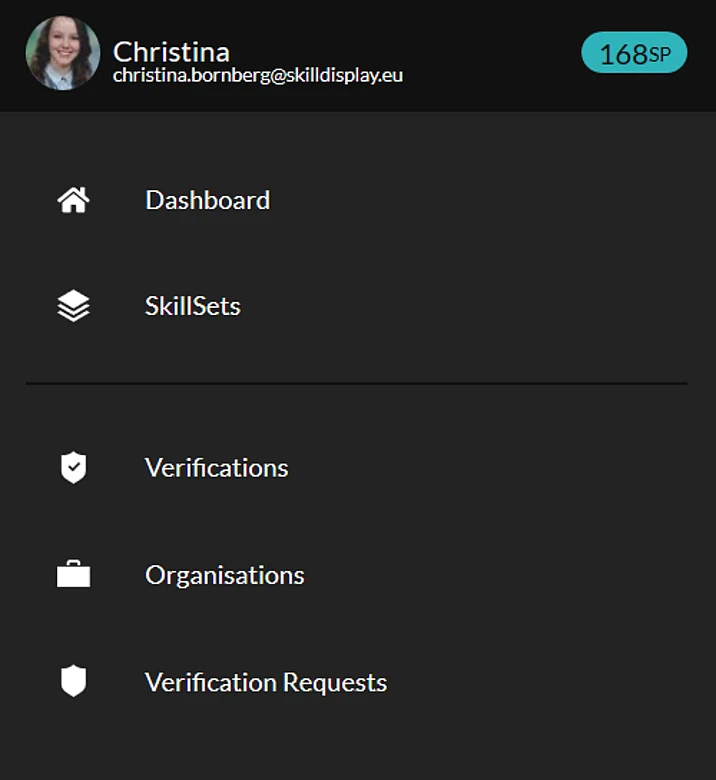This screenshot has height=780, width=716.
Task: Click the home icon beside Dashboard
Action: (73, 200)
